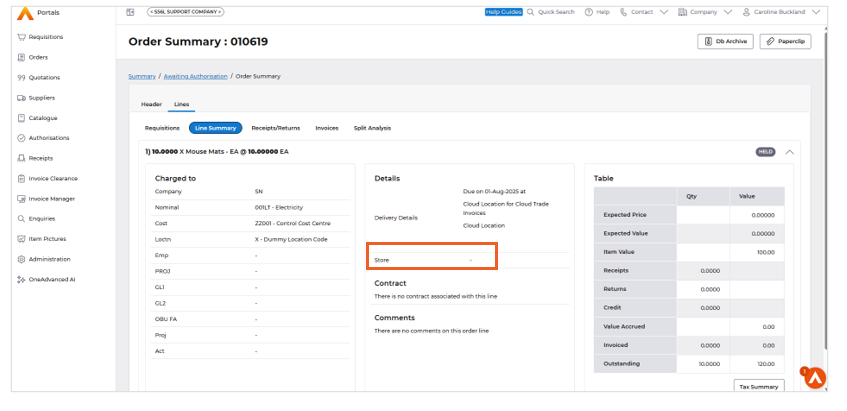Open the Administration gear icon
The width and height of the screenshot is (847, 411).
click(22, 259)
